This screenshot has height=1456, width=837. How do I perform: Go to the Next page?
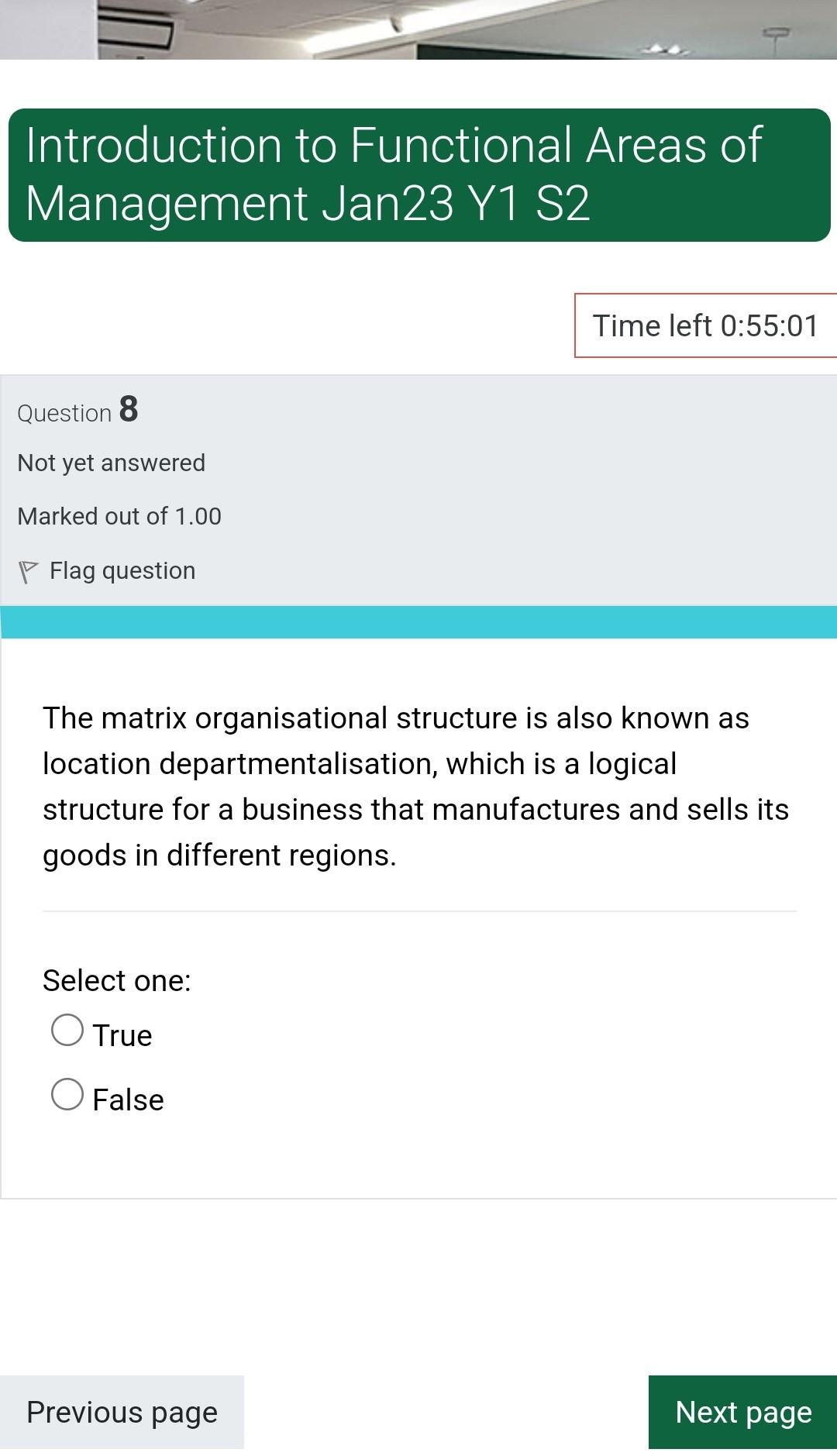click(x=742, y=1412)
